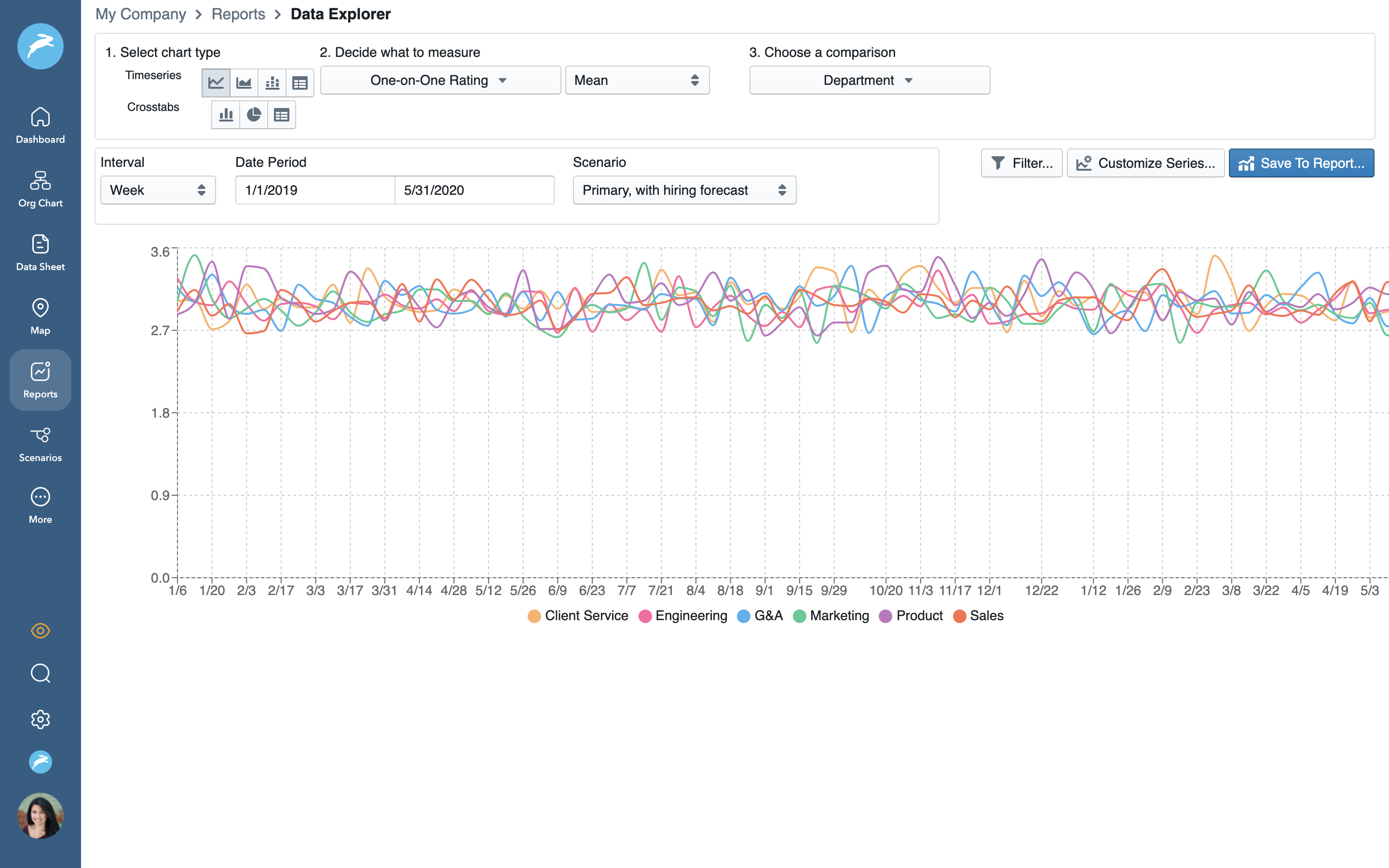The image size is (1389, 868).
Task: Select the line chart timeseries type
Action: (217, 82)
